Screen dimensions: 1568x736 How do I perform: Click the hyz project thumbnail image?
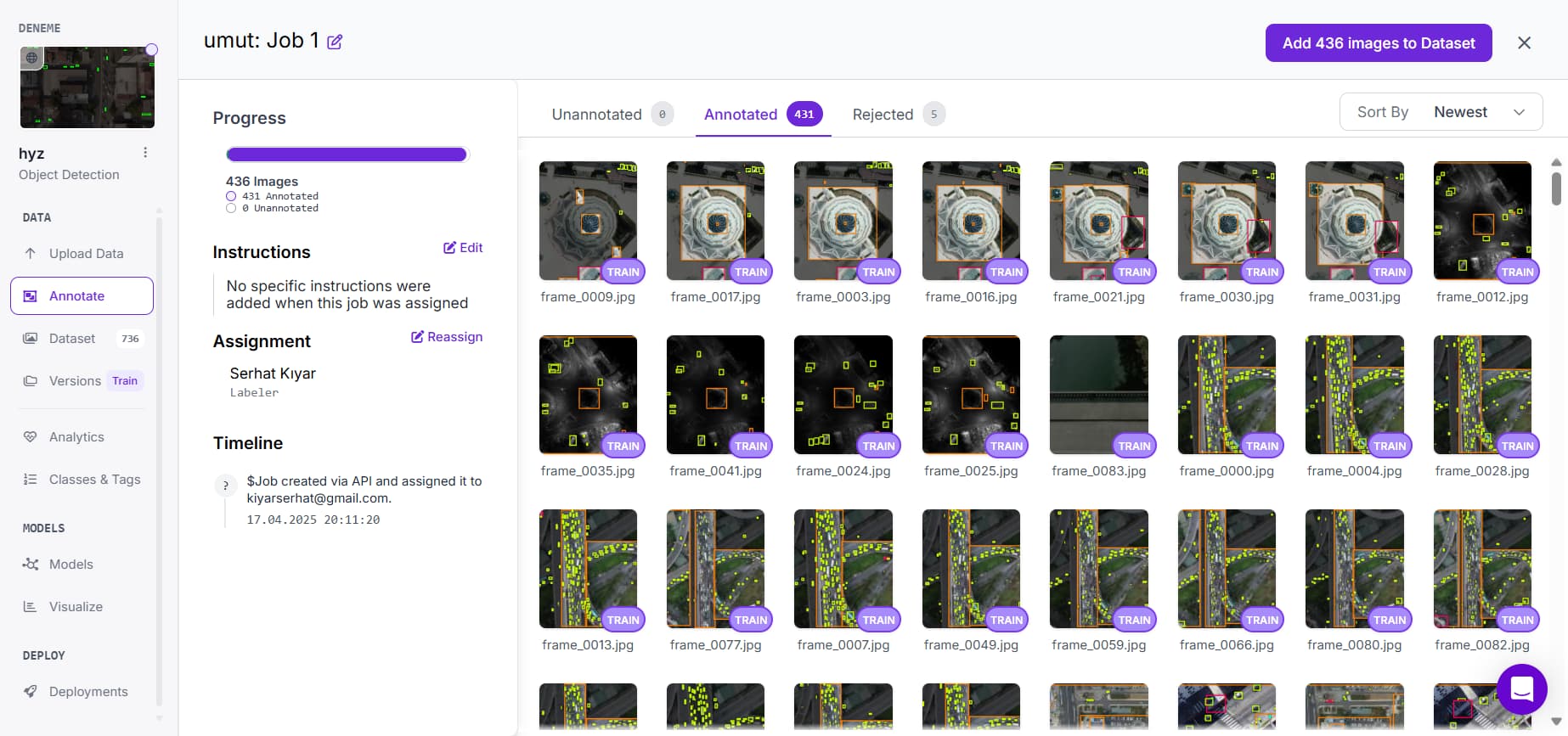coord(87,87)
